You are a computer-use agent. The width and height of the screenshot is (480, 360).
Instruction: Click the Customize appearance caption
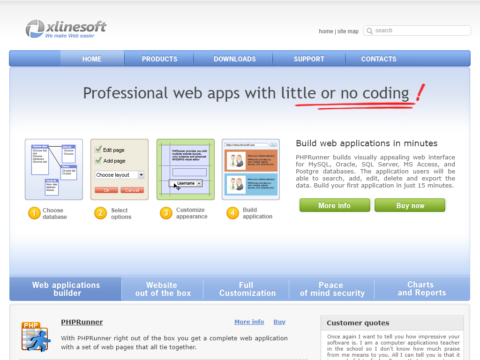(x=192, y=213)
